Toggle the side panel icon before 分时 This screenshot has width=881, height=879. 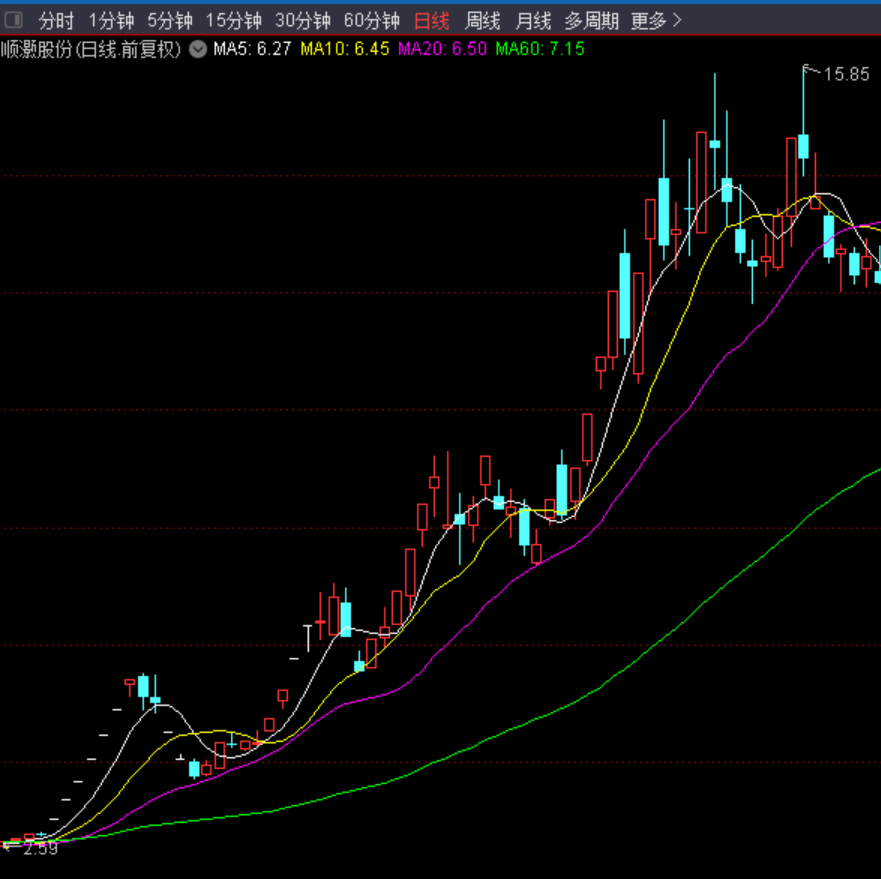[x=13, y=21]
